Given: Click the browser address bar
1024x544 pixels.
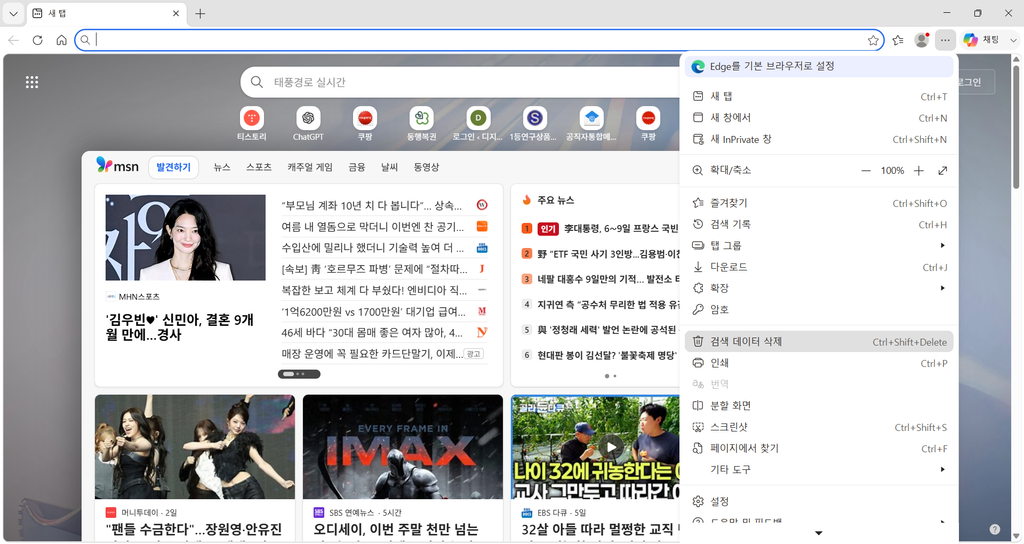Looking at the screenshot, I should click(479, 40).
